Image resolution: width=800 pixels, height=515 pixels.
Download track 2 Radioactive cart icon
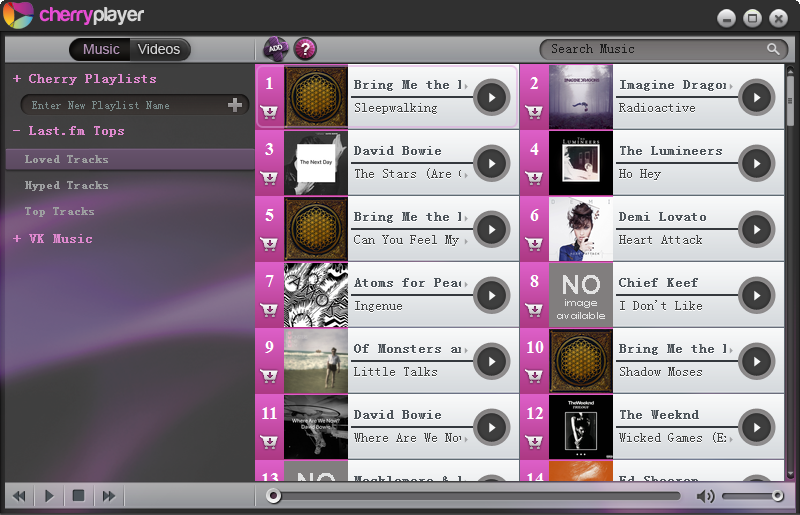pos(534,112)
